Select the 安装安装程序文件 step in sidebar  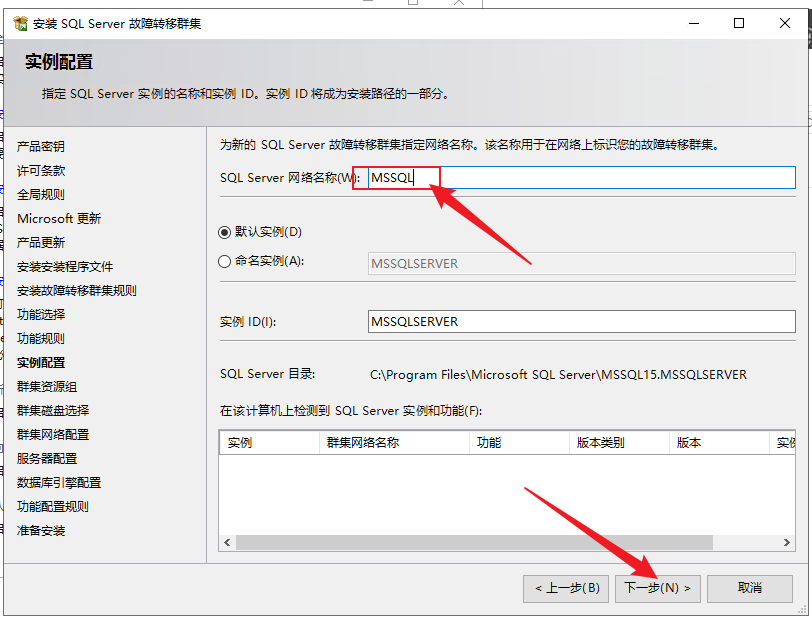coord(65,267)
